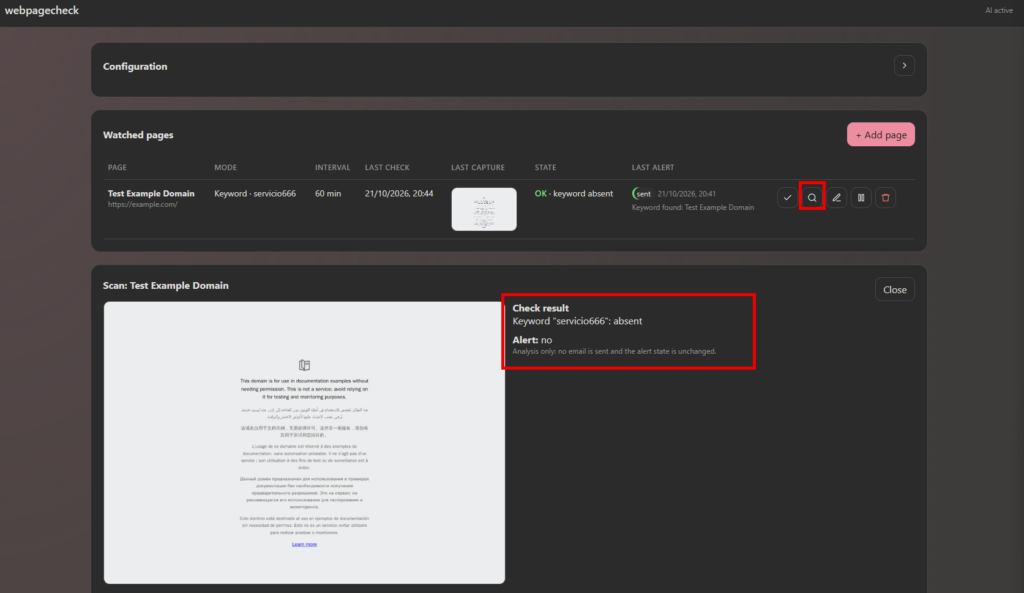Click the '21/10/2026, 20:41' alert timestamp
This screenshot has width=1024, height=593.
pos(686,194)
